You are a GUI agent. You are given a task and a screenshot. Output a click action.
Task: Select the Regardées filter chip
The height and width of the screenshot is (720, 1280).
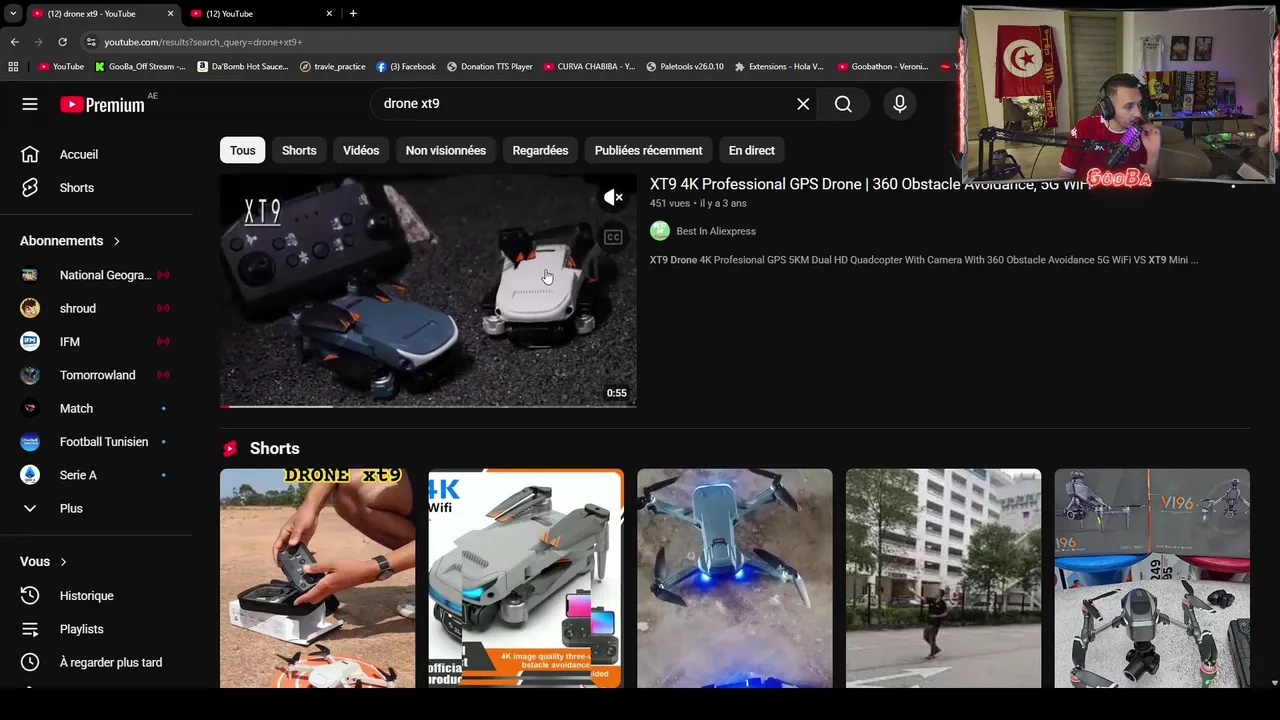tap(540, 150)
